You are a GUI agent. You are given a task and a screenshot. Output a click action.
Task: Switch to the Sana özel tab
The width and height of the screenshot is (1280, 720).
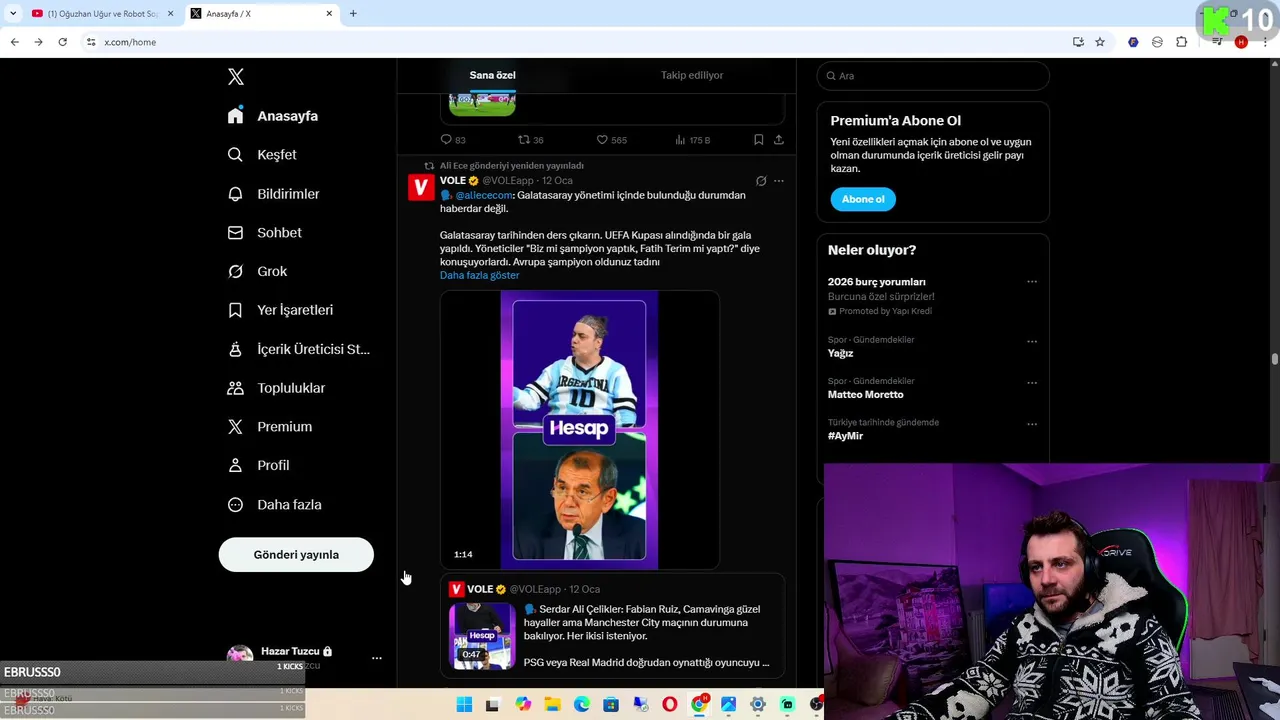(492, 75)
